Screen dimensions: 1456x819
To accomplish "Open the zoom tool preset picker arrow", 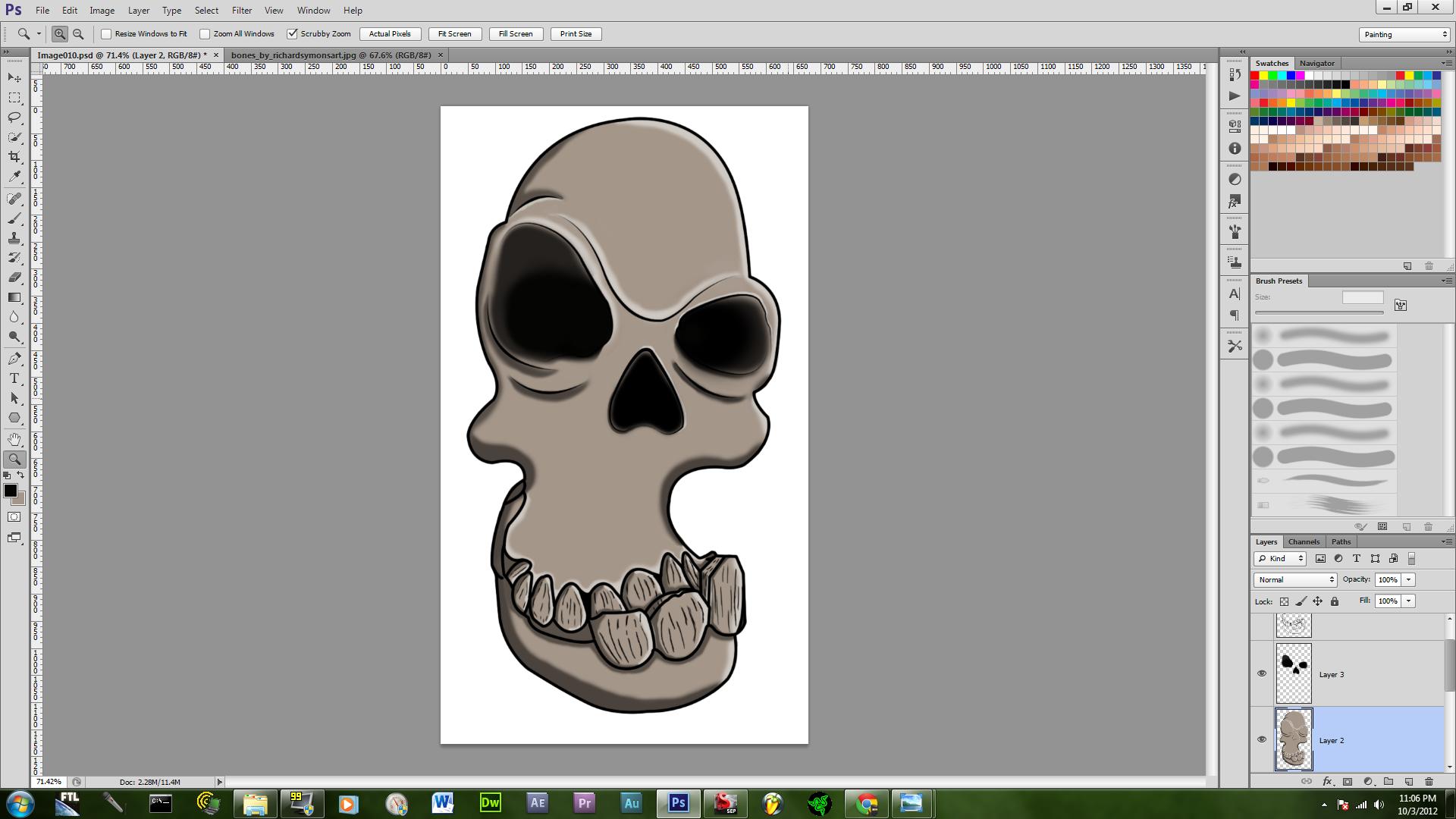I will click(39, 34).
